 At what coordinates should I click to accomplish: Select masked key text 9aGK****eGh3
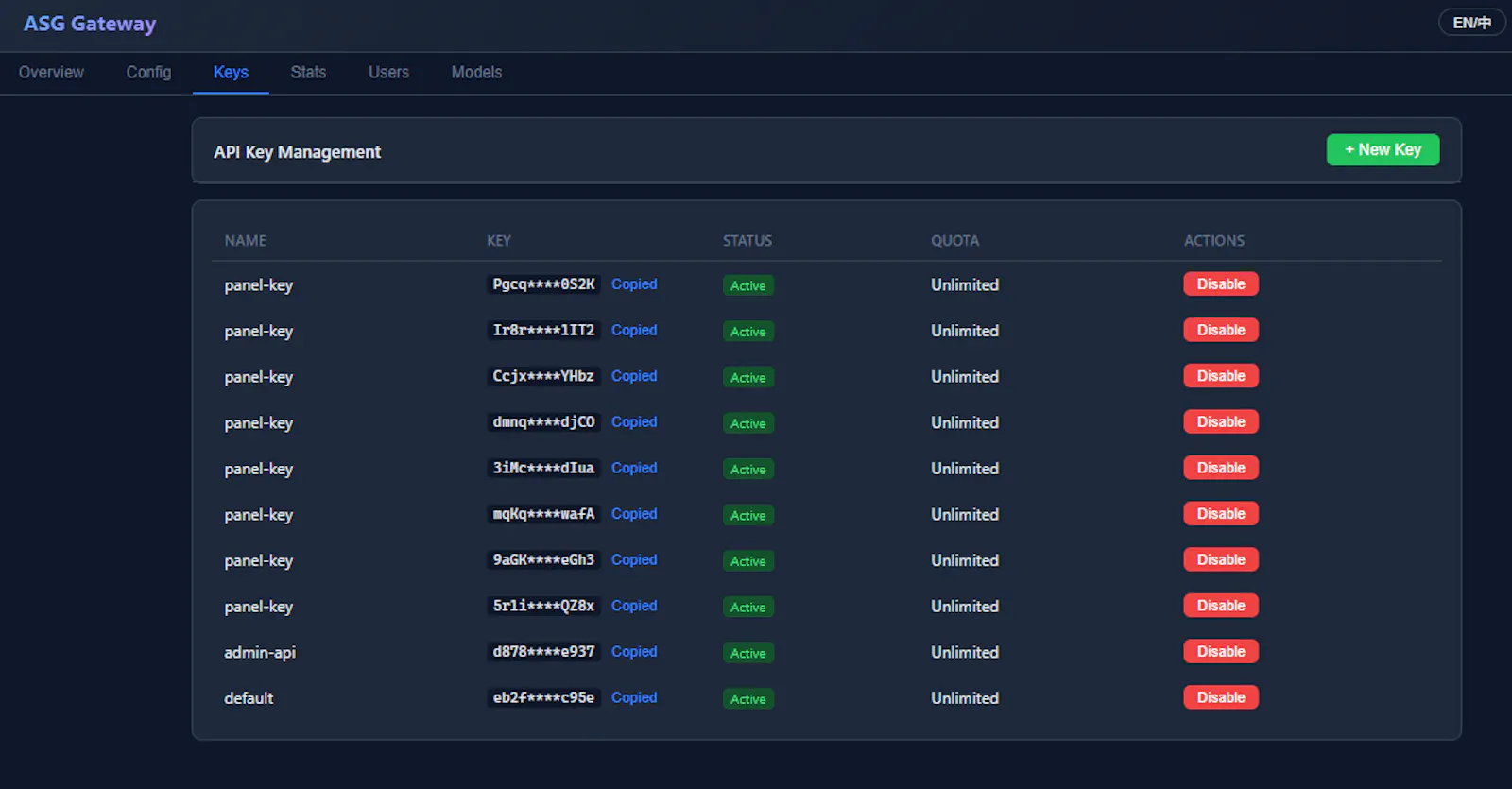[543, 559]
